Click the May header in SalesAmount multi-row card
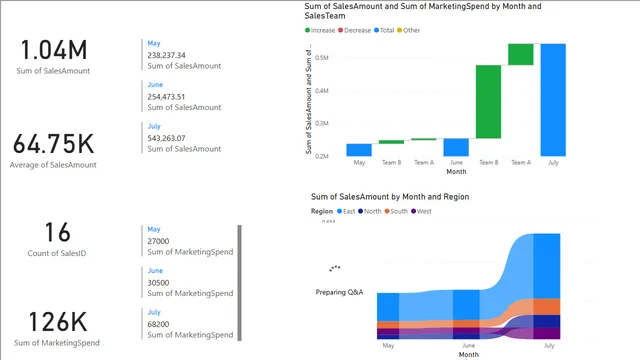 154,43
